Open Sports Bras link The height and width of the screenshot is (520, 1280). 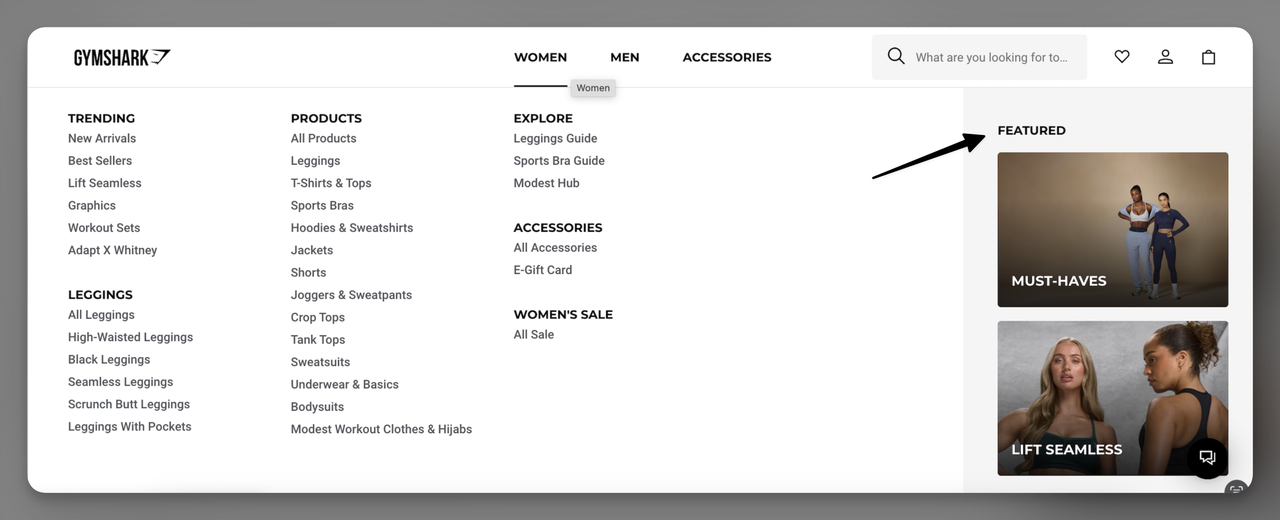[322, 205]
